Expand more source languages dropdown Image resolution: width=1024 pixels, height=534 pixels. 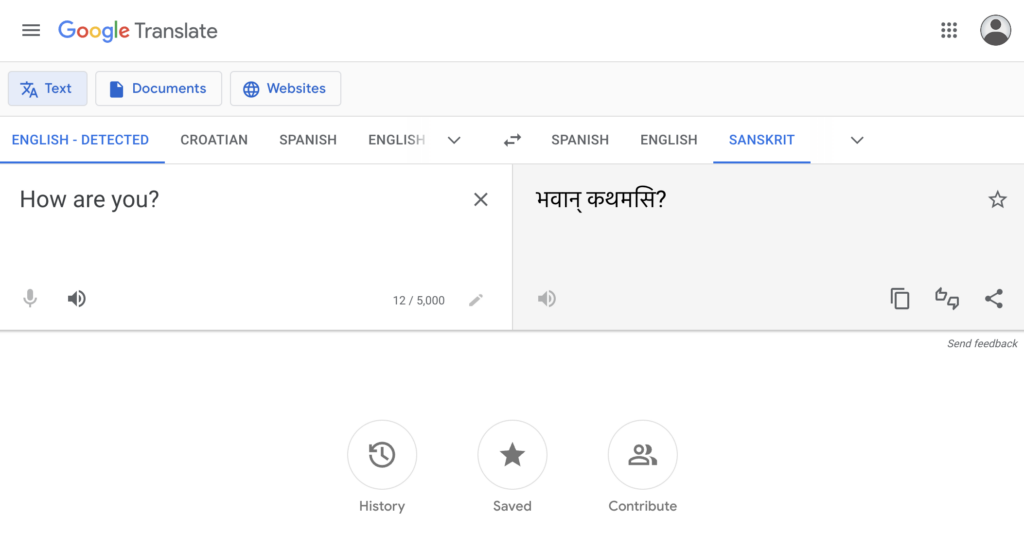[454, 140]
